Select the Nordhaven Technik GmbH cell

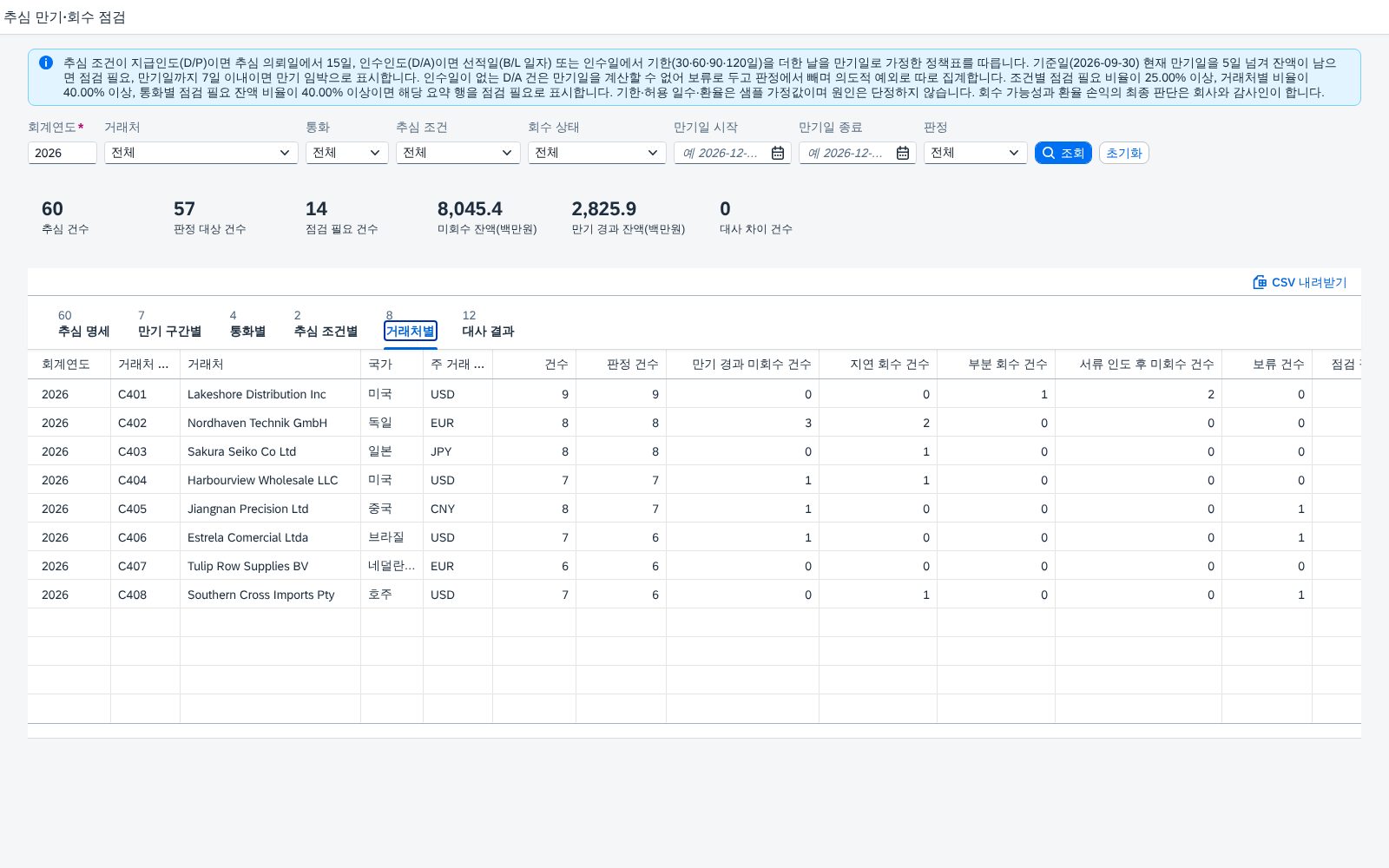(x=270, y=423)
